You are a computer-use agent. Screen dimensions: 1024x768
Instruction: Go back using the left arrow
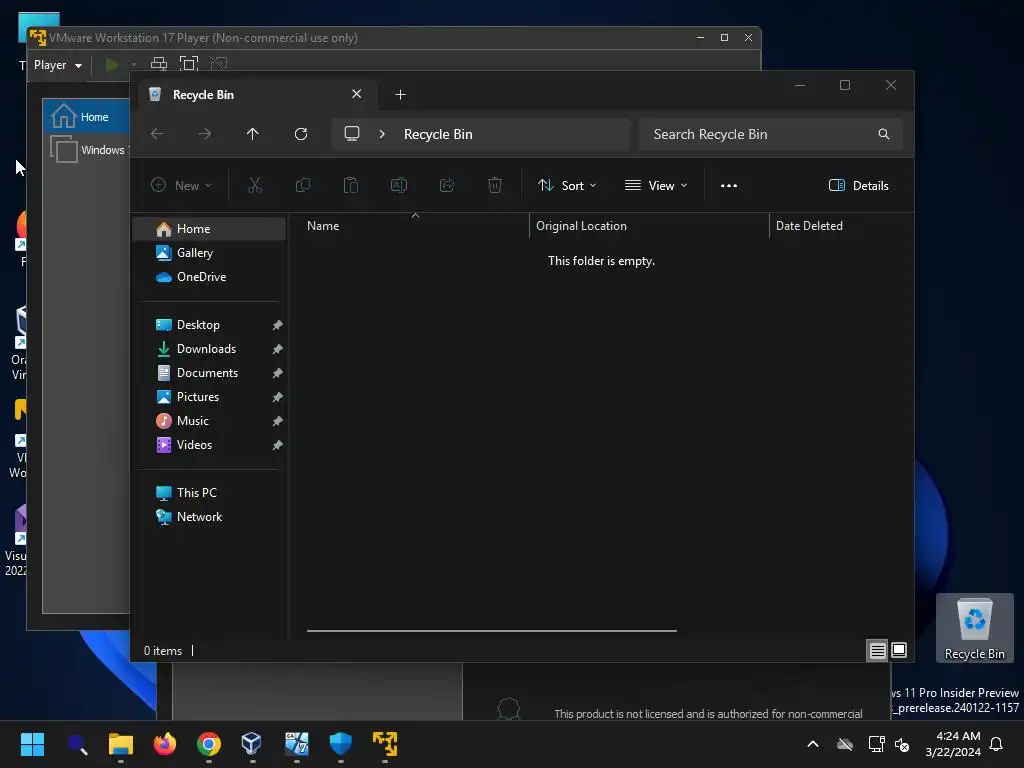(157, 134)
